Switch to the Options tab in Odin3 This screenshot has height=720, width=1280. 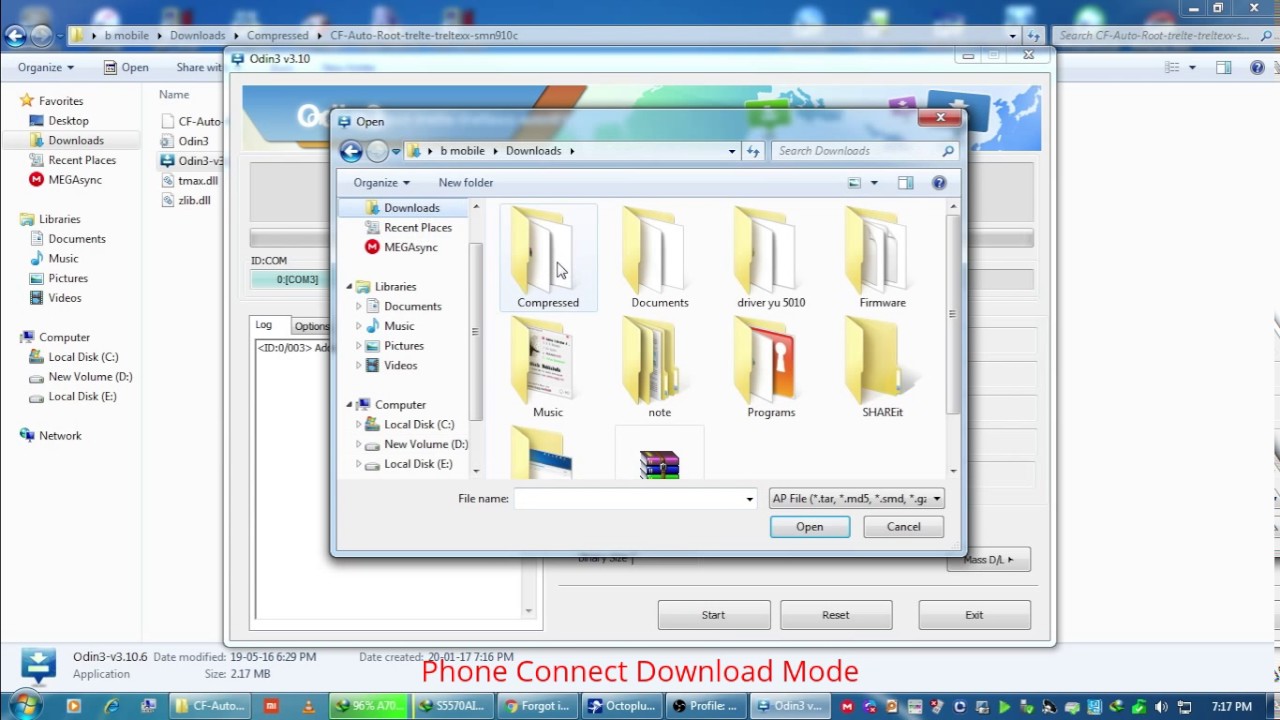pos(310,326)
